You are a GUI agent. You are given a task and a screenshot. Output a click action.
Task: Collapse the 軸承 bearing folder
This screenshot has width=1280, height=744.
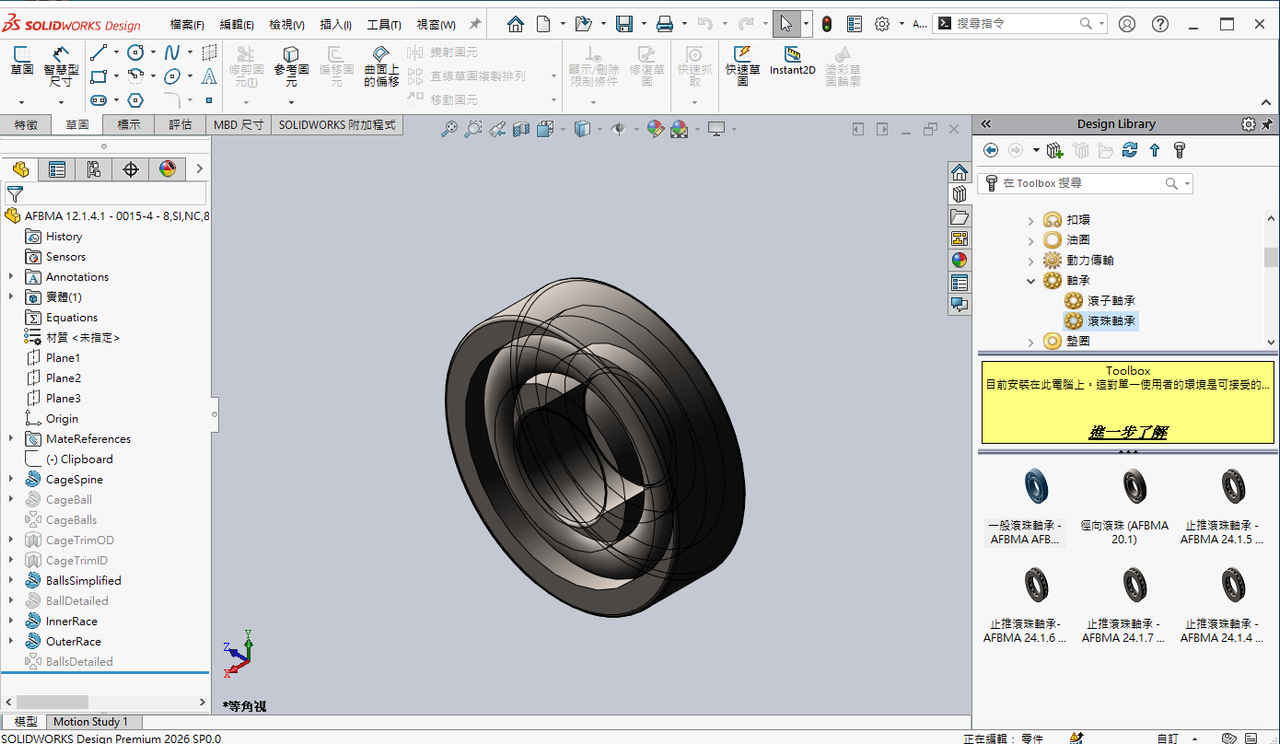click(x=1031, y=281)
